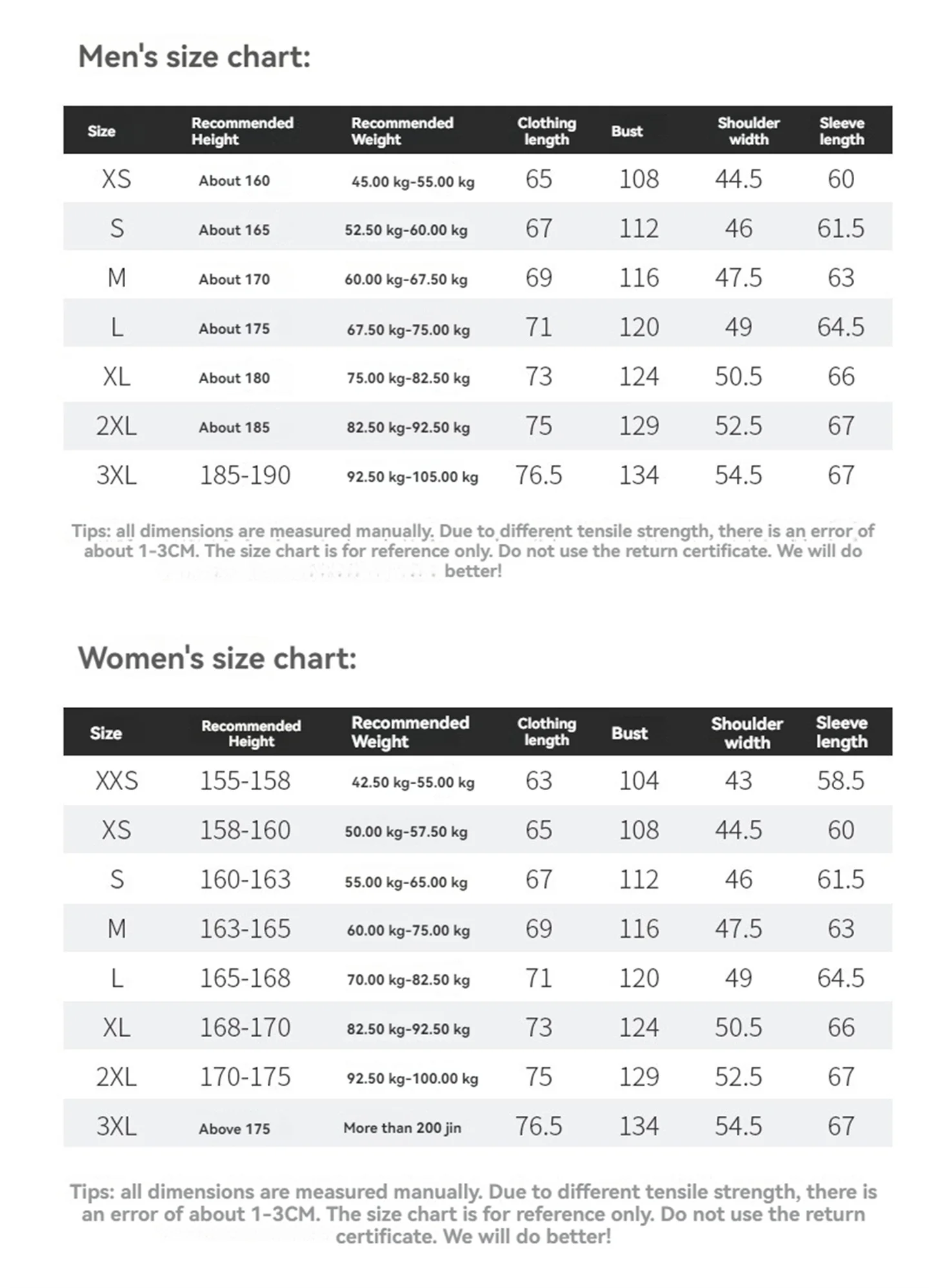Select the "155-158" height cell
This screenshot has width=929, height=1288.
coord(245,781)
